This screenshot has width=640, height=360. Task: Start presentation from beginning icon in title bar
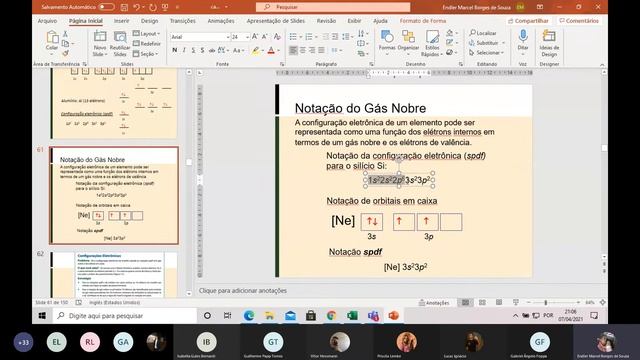point(165,7)
